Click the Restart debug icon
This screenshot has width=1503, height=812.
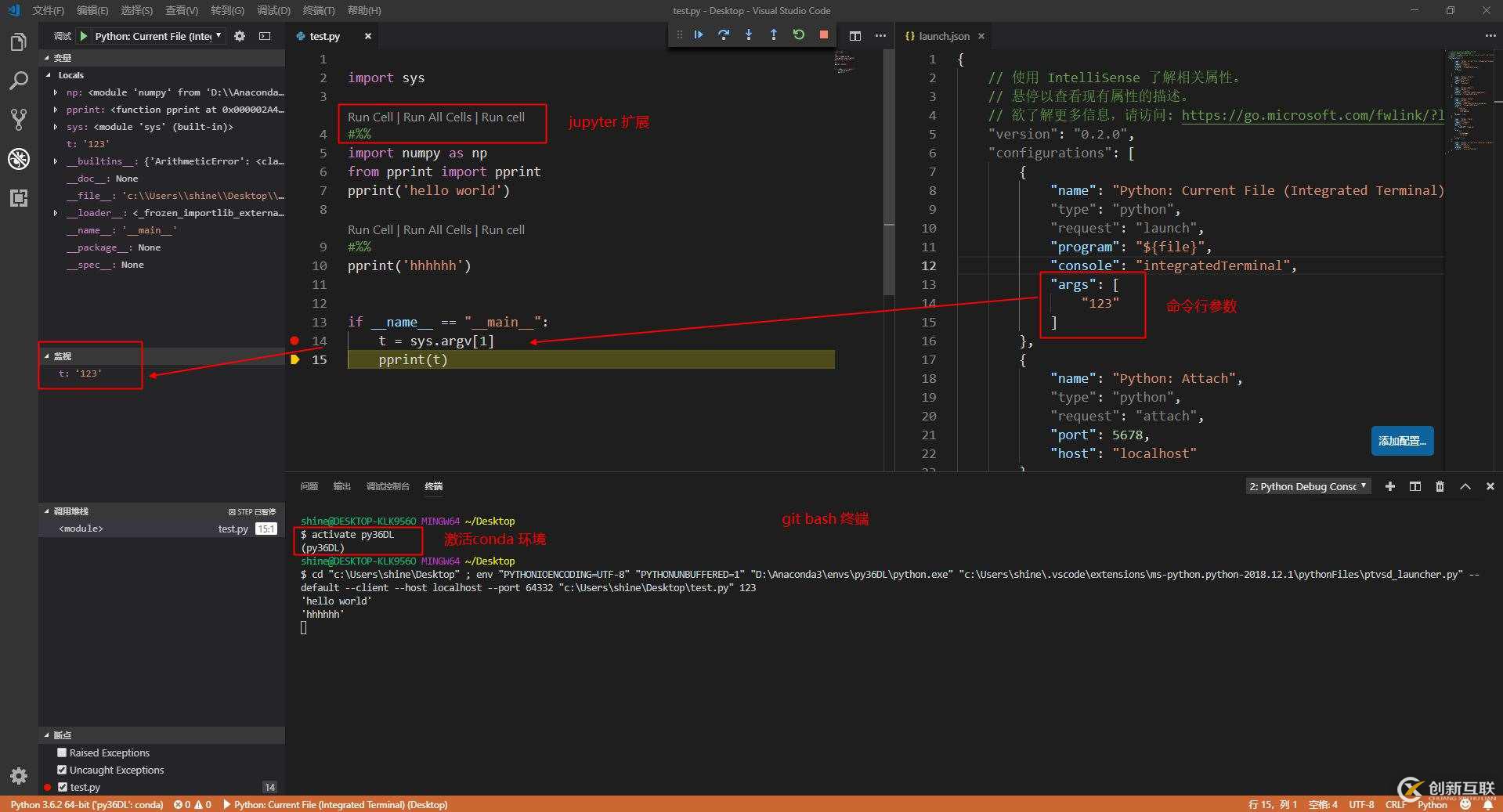pos(798,35)
